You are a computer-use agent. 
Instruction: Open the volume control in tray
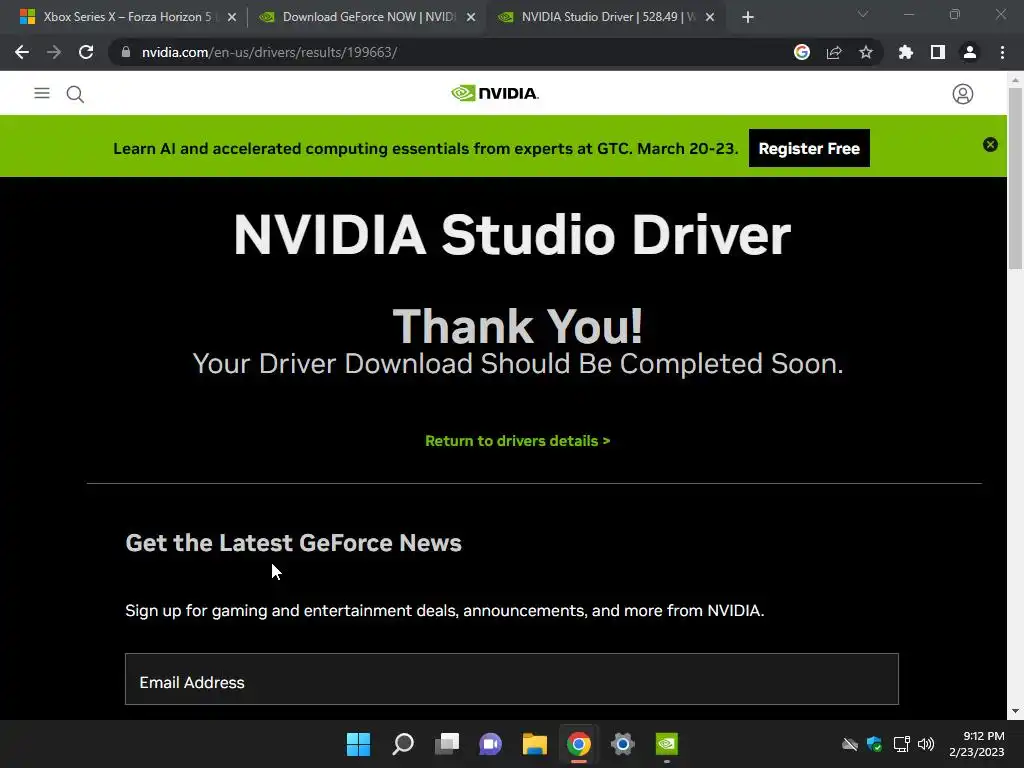[926, 744]
